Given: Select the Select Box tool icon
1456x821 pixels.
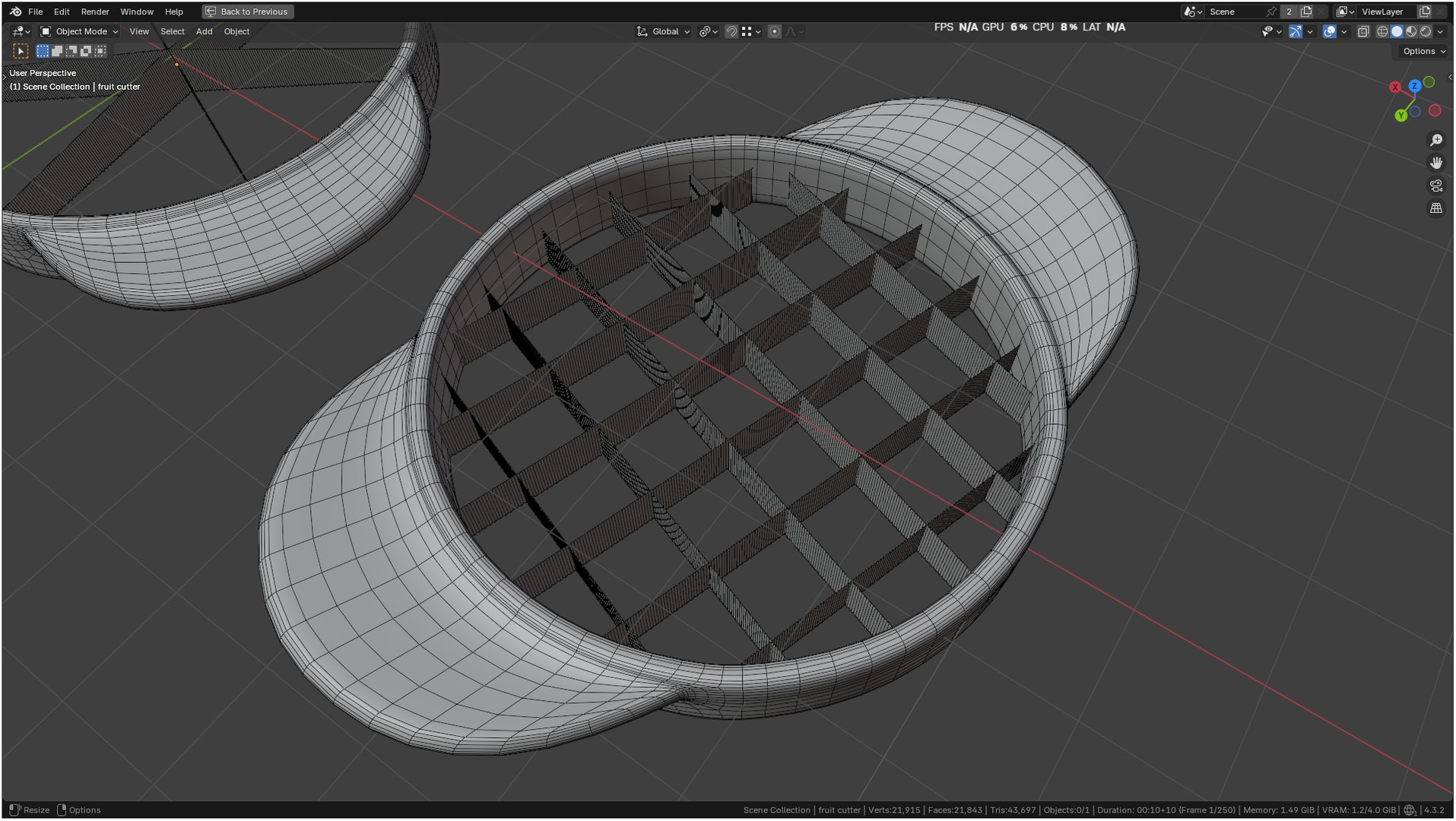Looking at the screenshot, I should (x=21, y=51).
